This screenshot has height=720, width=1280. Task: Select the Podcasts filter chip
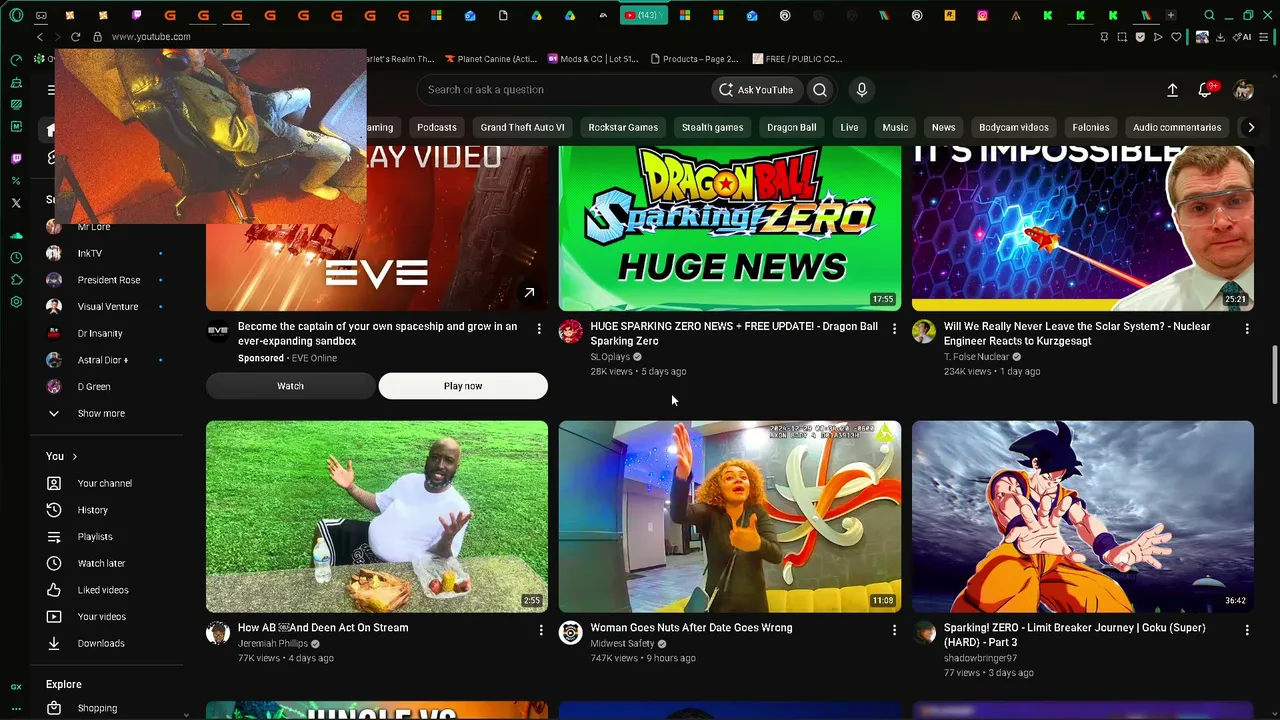tap(437, 127)
